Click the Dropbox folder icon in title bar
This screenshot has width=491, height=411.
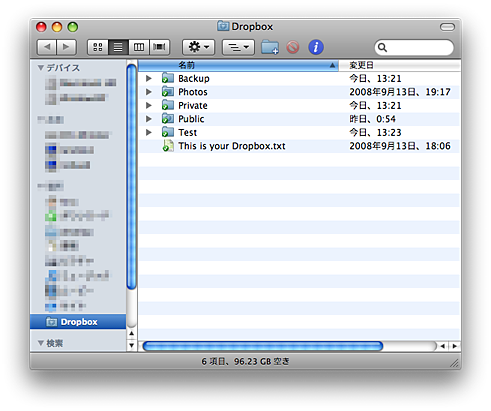[223, 26]
